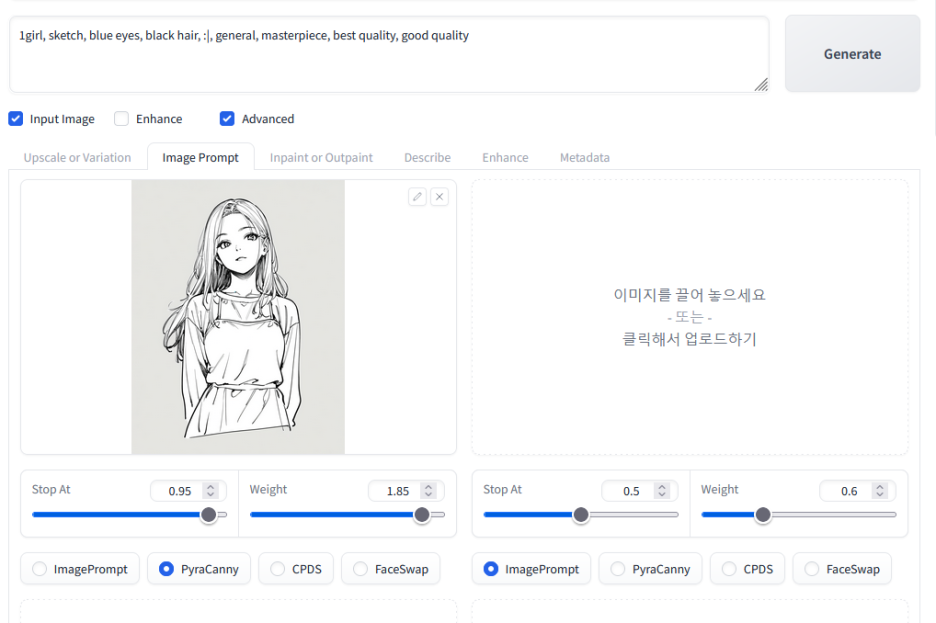Toggle the Advanced checkbox

click(227, 119)
